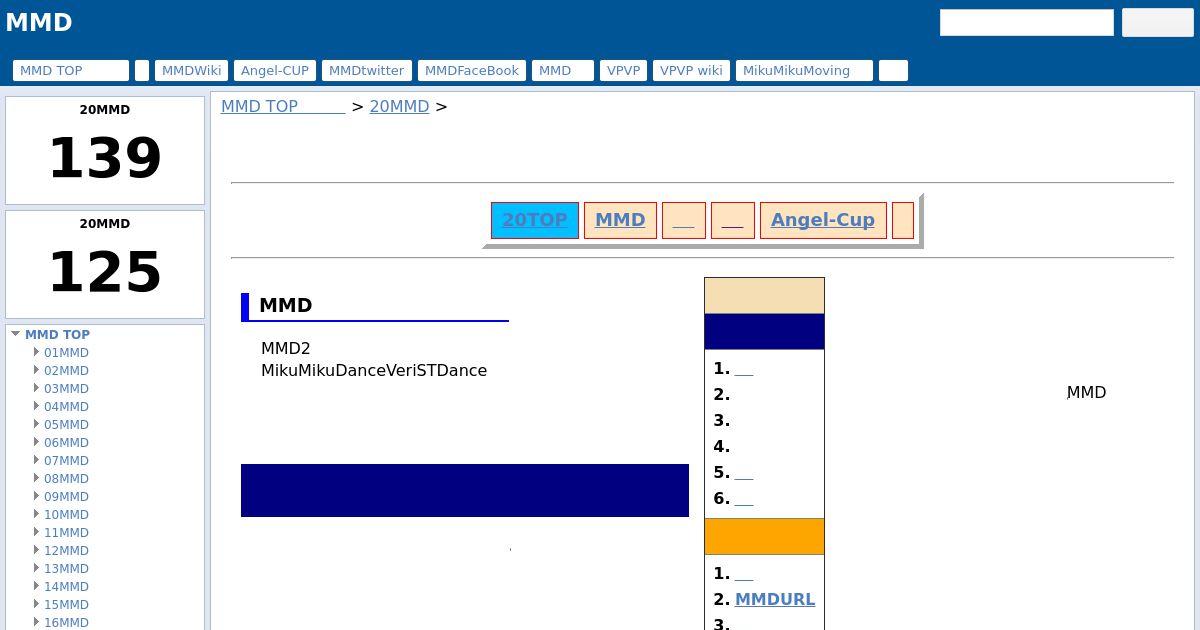Open the 09MMD tree item
Screen dimensions: 1200x630
click(66, 496)
